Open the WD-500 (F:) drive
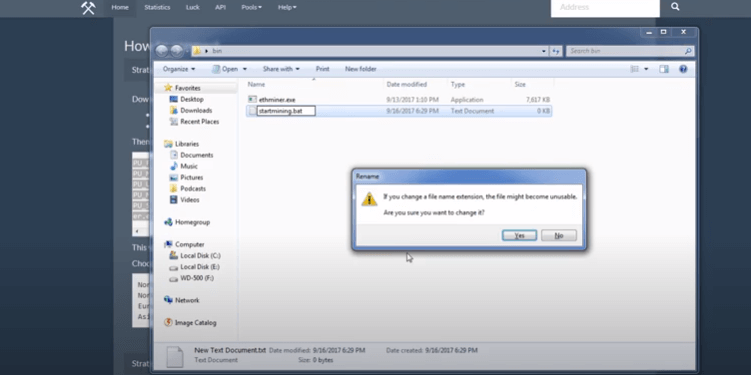This screenshot has width=751, height=375. [197, 278]
